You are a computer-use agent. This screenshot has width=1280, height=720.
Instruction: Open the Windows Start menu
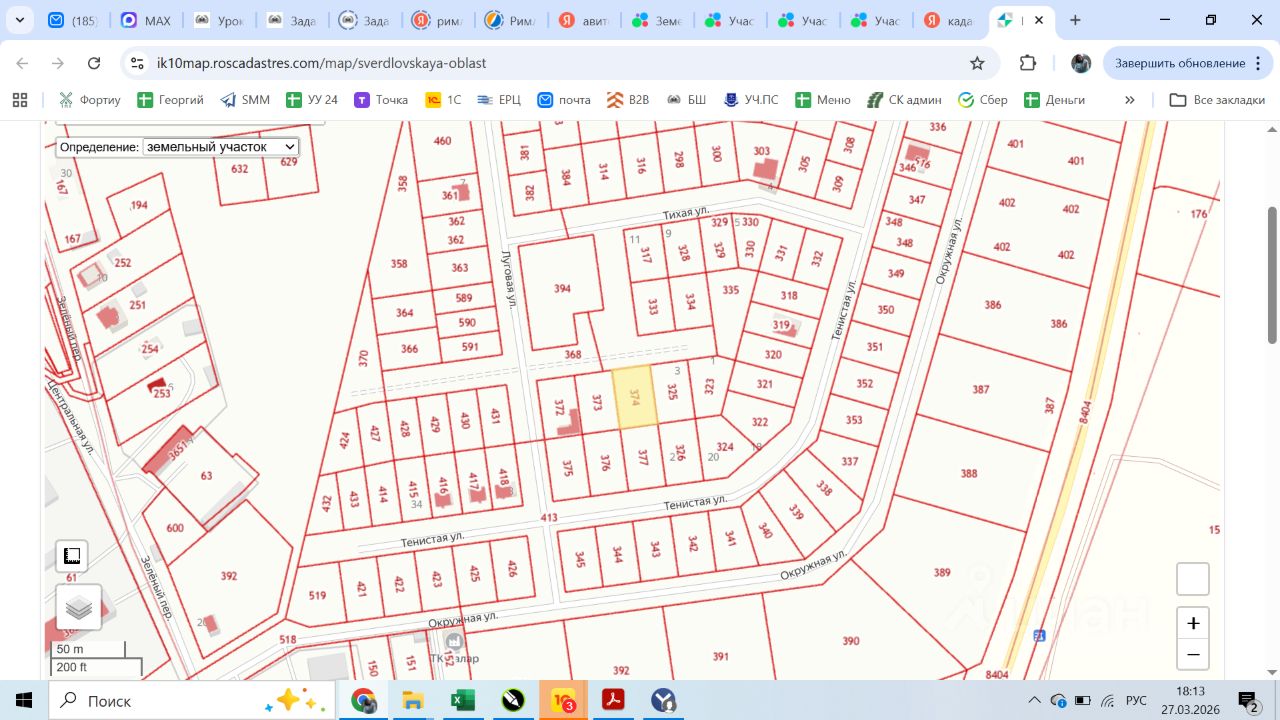[x=24, y=700]
